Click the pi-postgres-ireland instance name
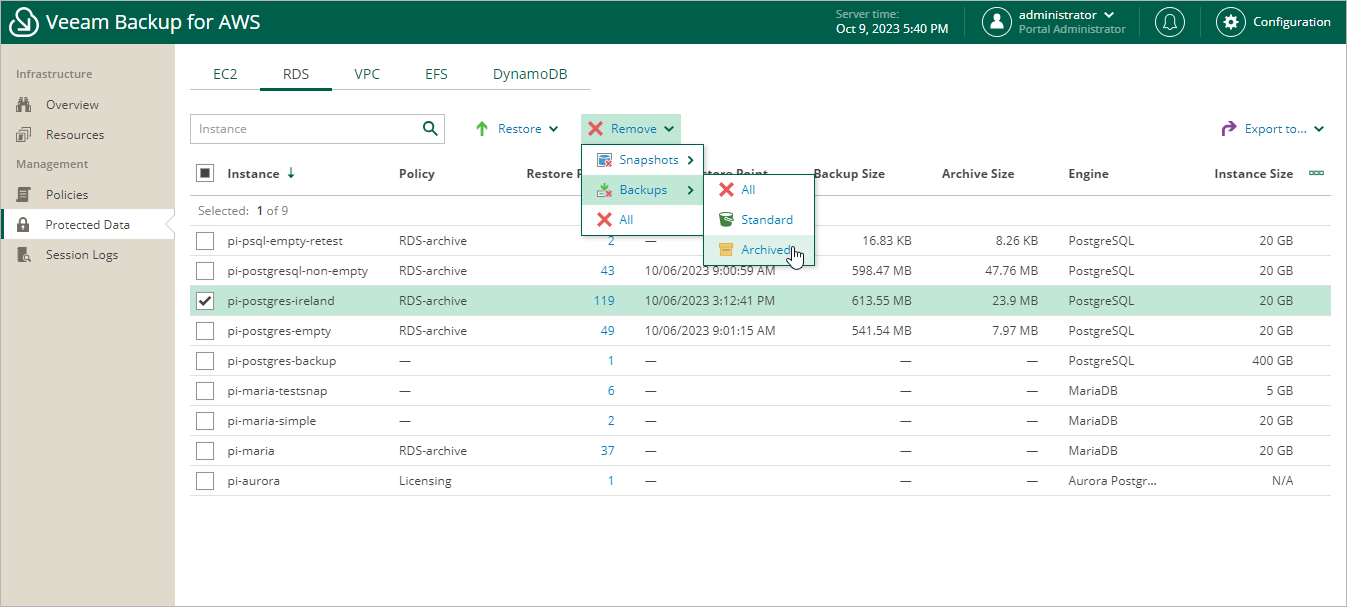1347x607 pixels. click(281, 301)
